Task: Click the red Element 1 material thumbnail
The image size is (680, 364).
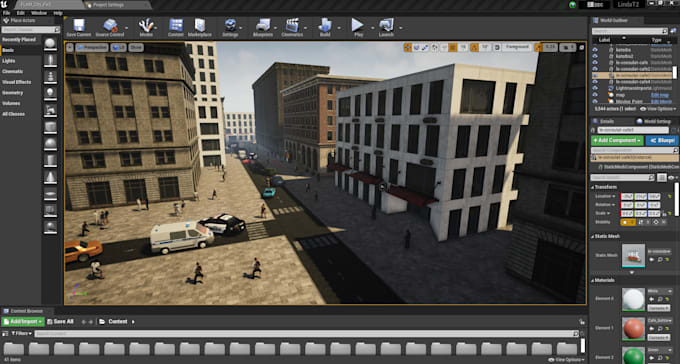Action: 633,328
